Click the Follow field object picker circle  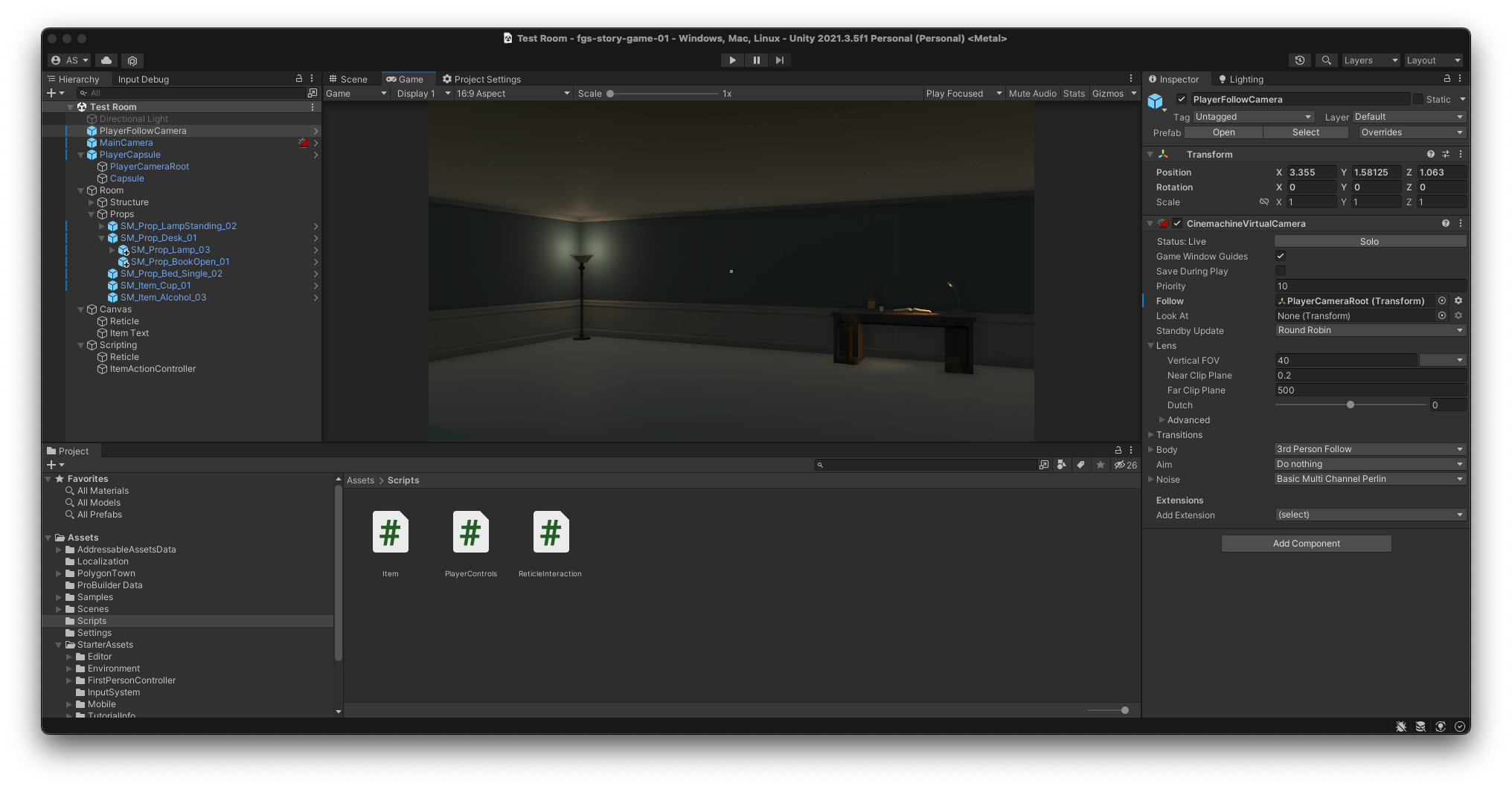1442,300
